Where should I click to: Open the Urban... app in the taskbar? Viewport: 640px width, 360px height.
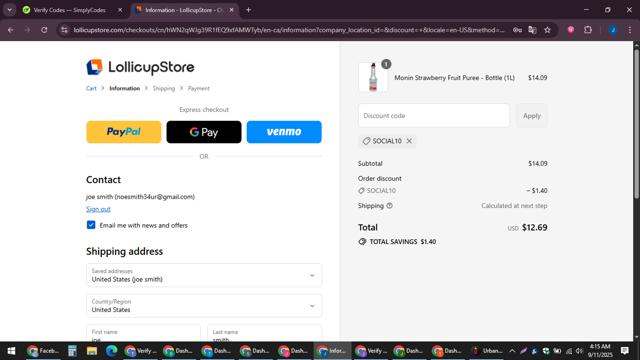[487, 351]
